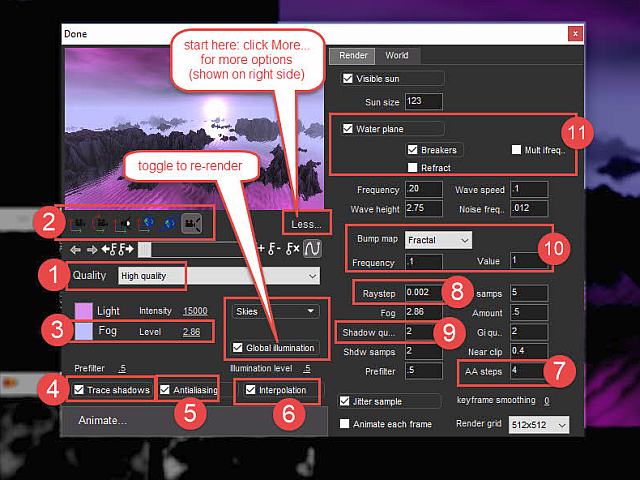Click the Less... button
Viewport: 640px width, 480px height.
click(304, 223)
